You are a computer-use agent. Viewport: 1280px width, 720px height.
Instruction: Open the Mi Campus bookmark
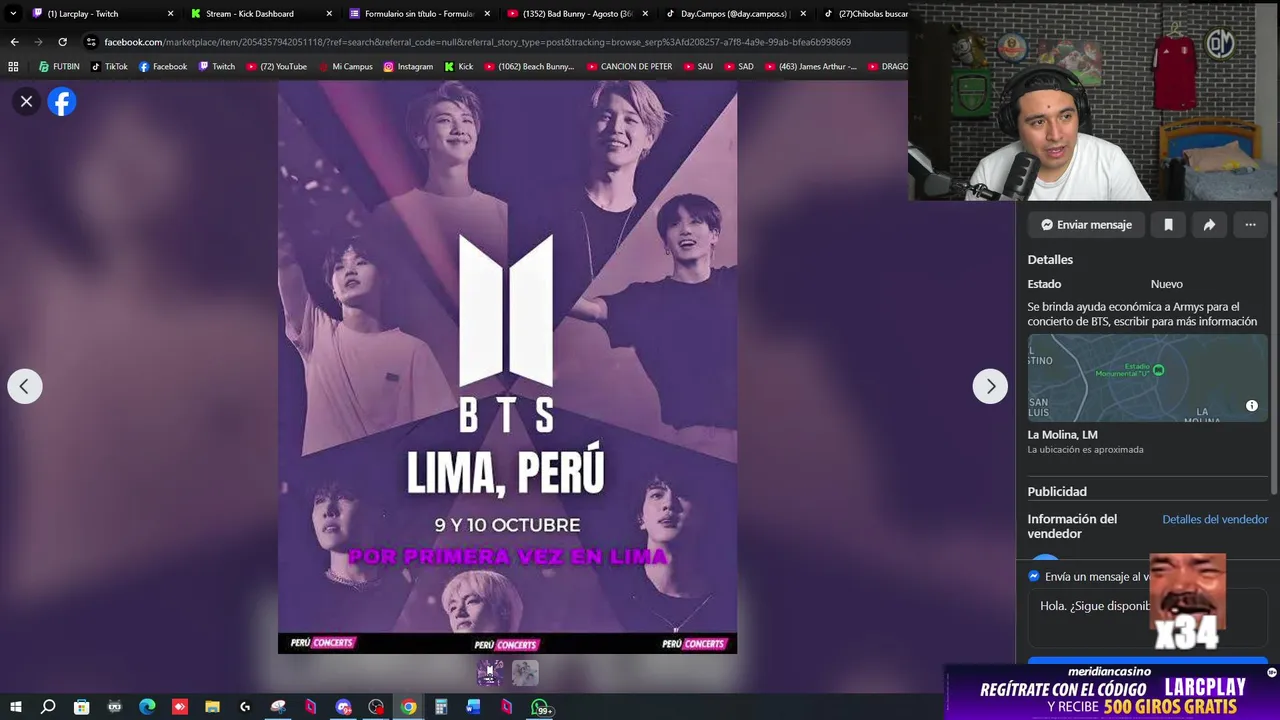point(346,66)
